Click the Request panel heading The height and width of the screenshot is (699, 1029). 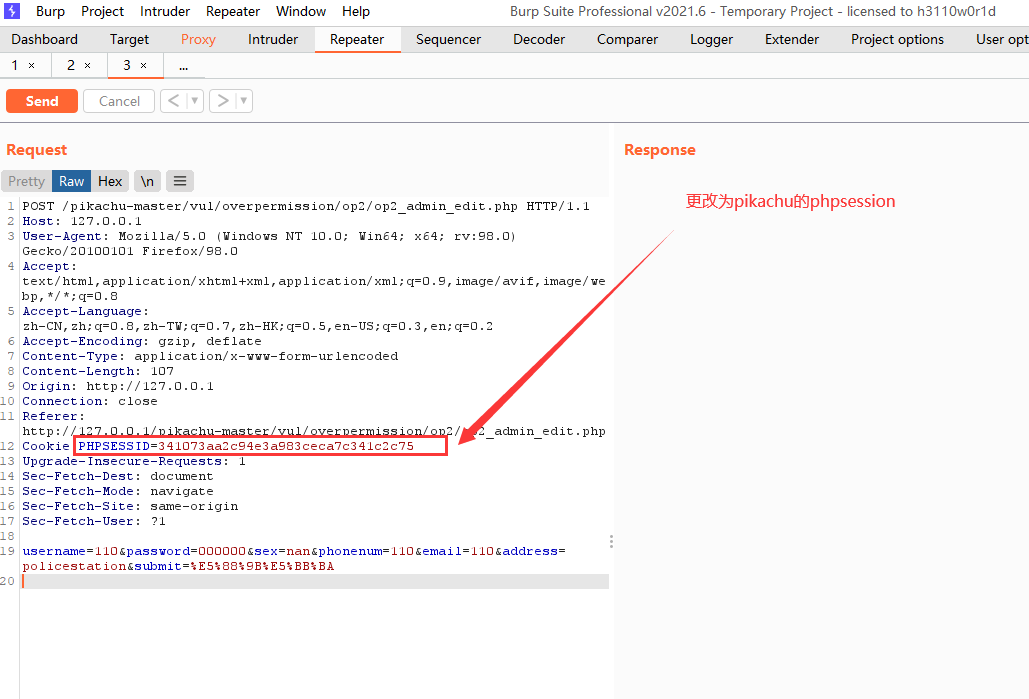(37, 150)
